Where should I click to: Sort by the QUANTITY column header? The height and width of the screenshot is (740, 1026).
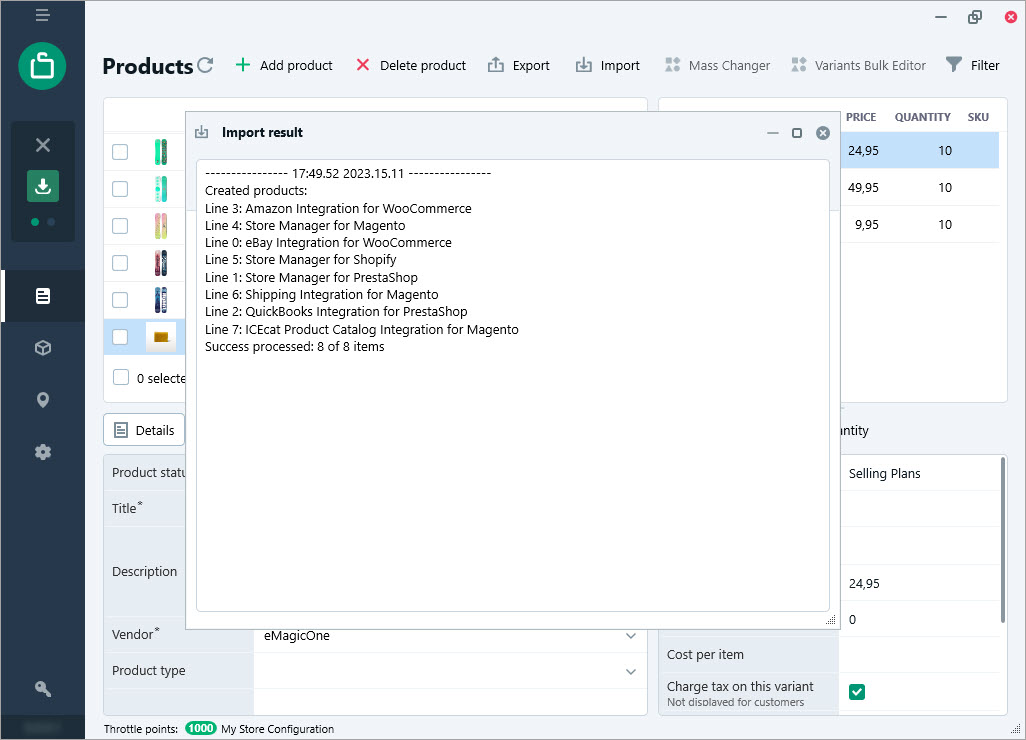(x=922, y=117)
